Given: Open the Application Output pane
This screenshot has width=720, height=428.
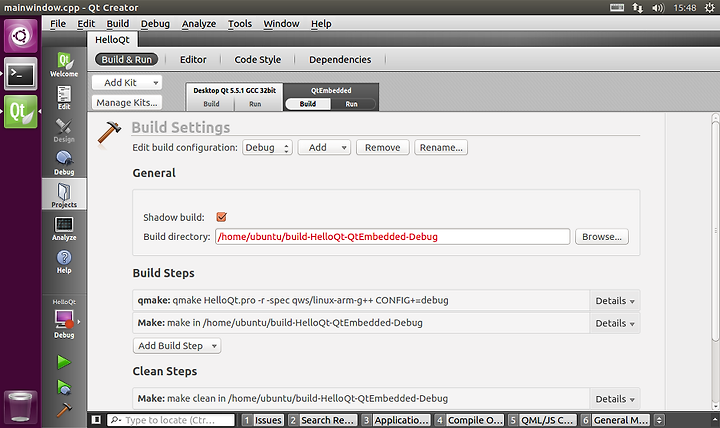Looking at the screenshot, I should 396,420.
